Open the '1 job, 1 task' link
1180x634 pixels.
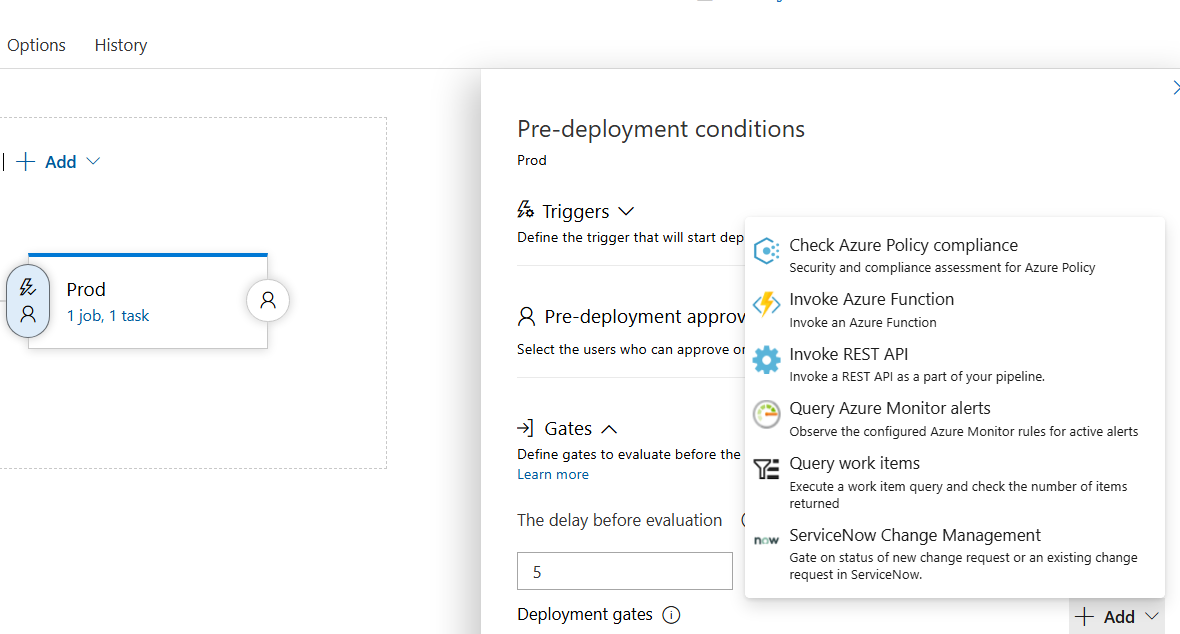point(108,315)
